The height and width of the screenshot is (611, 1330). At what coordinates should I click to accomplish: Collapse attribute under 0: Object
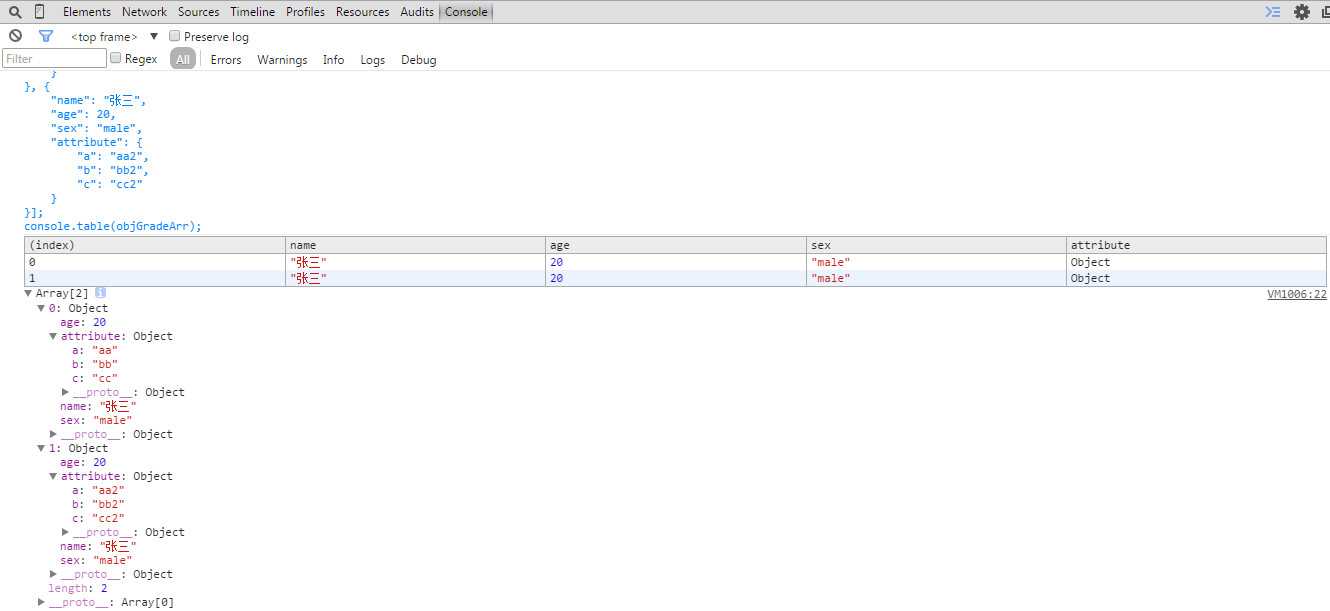[x=53, y=336]
